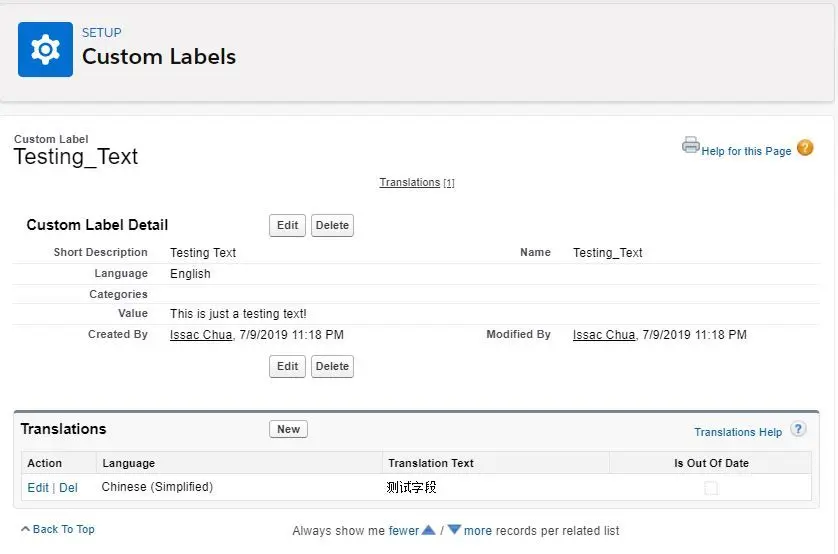Image resolution: width=838 pixels, height=554 pixels.
Task: Click the Back To Top caret icon
Action: 25,529
